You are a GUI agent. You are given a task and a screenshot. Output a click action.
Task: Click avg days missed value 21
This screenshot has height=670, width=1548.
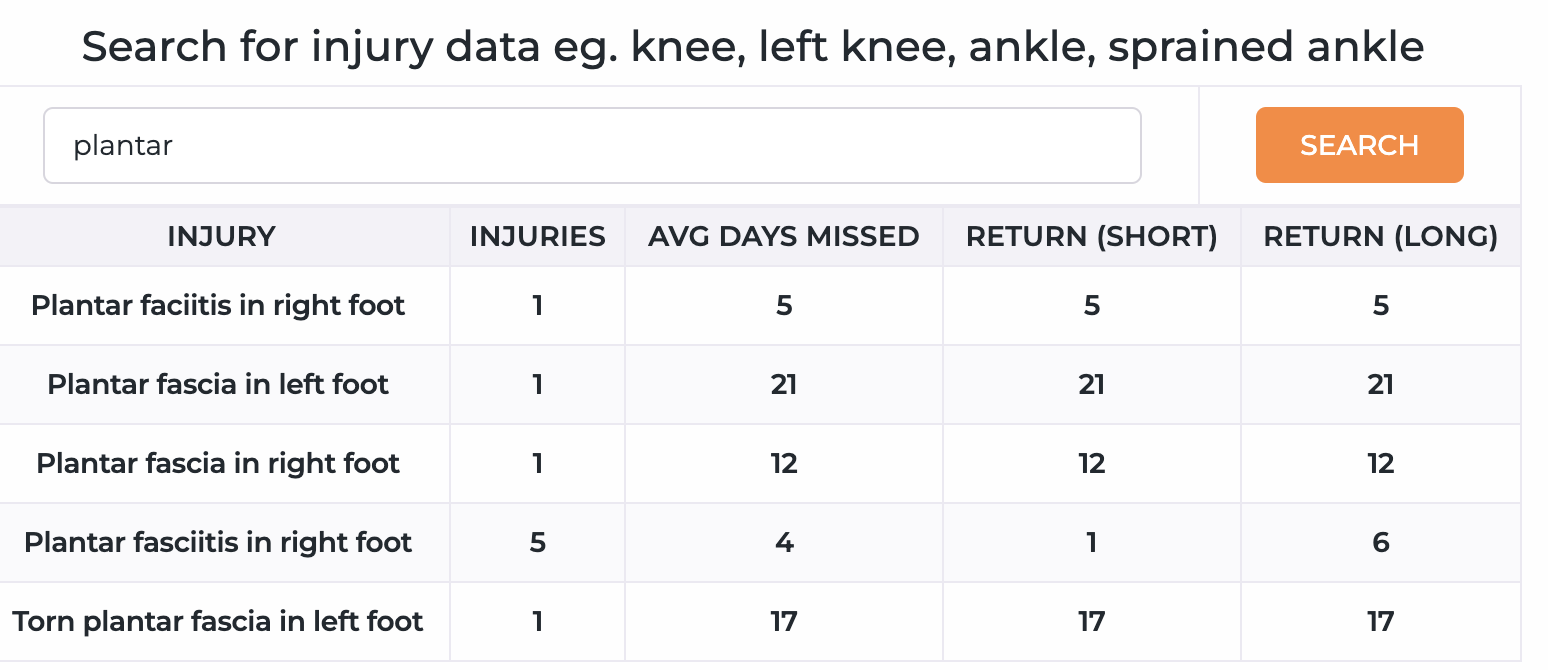784,384
